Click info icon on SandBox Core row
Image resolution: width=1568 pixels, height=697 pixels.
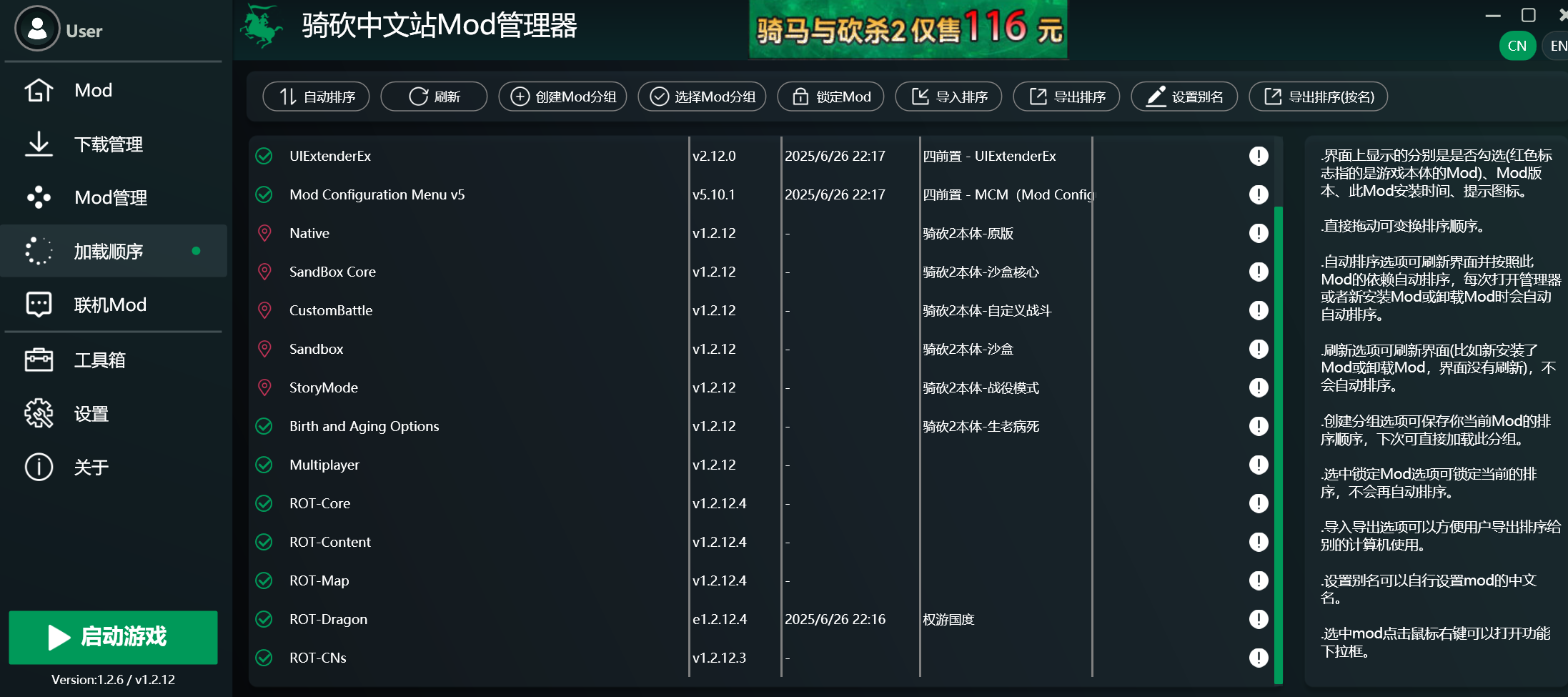click(x=1259, y=272)
